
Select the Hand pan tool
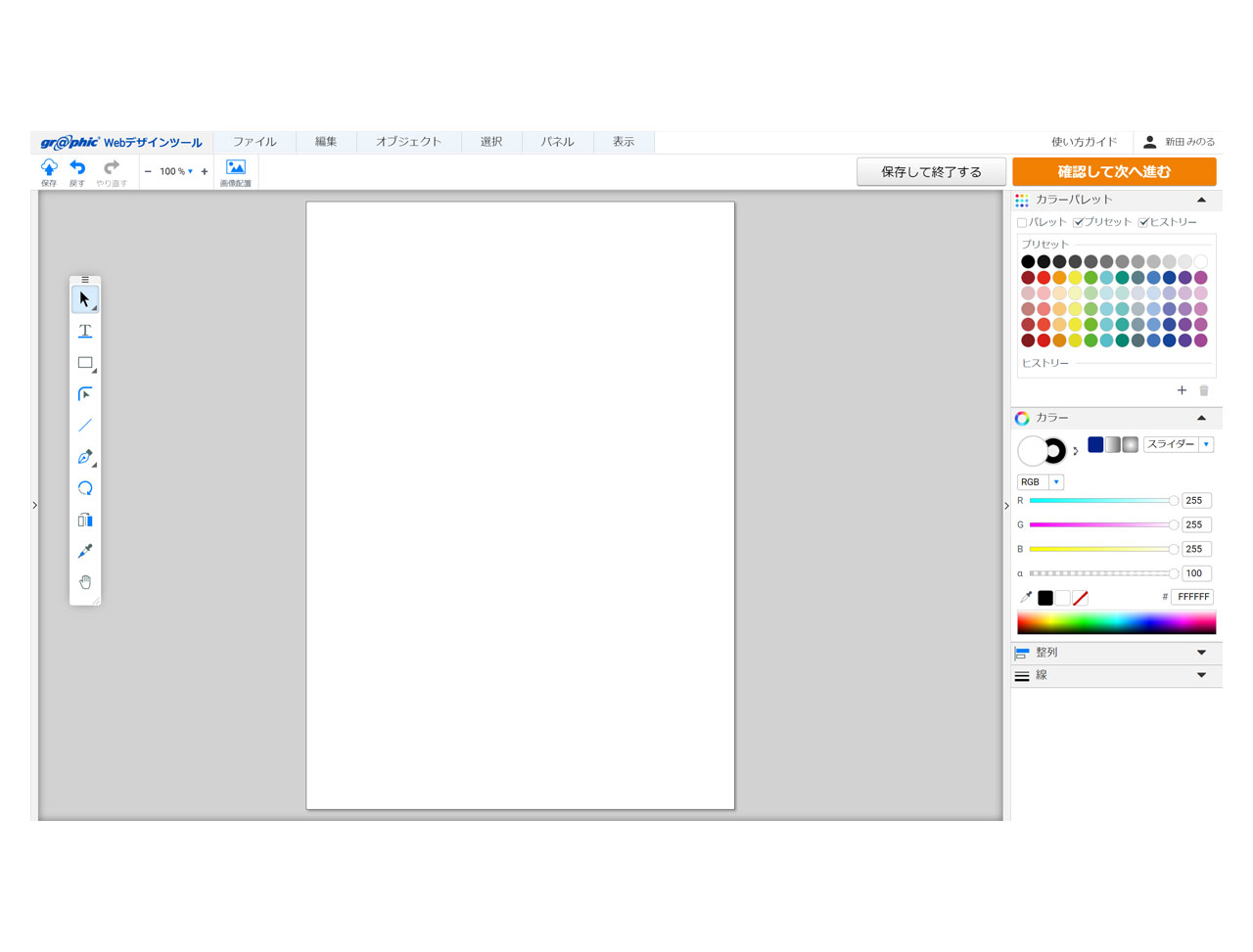click(x=85, y=582)
